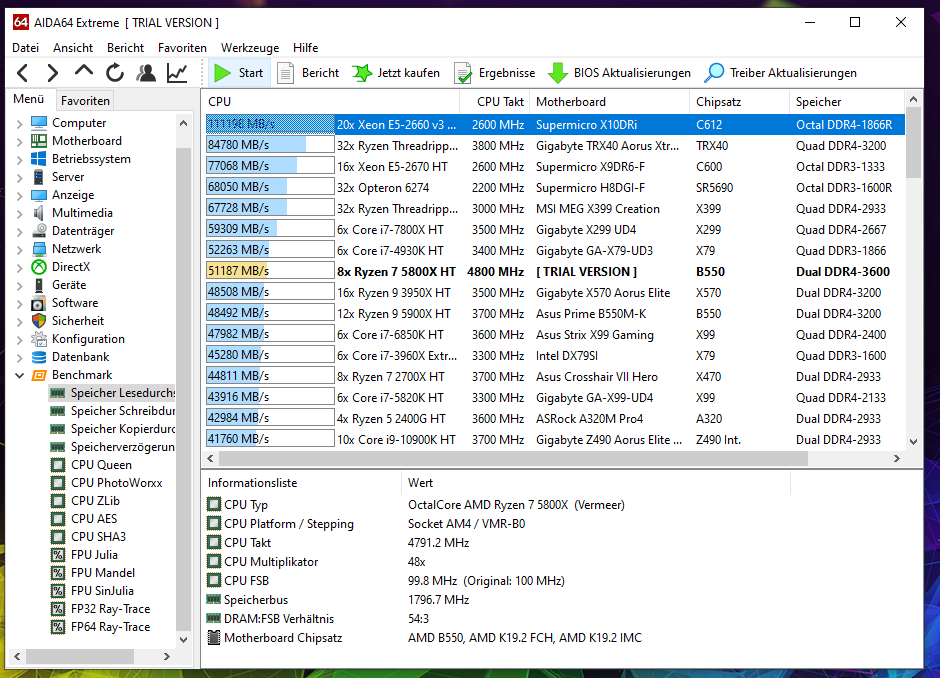Open the graph chart toolbar icon
This screenshot has width=940, height=678.
(x=177, y=73)
